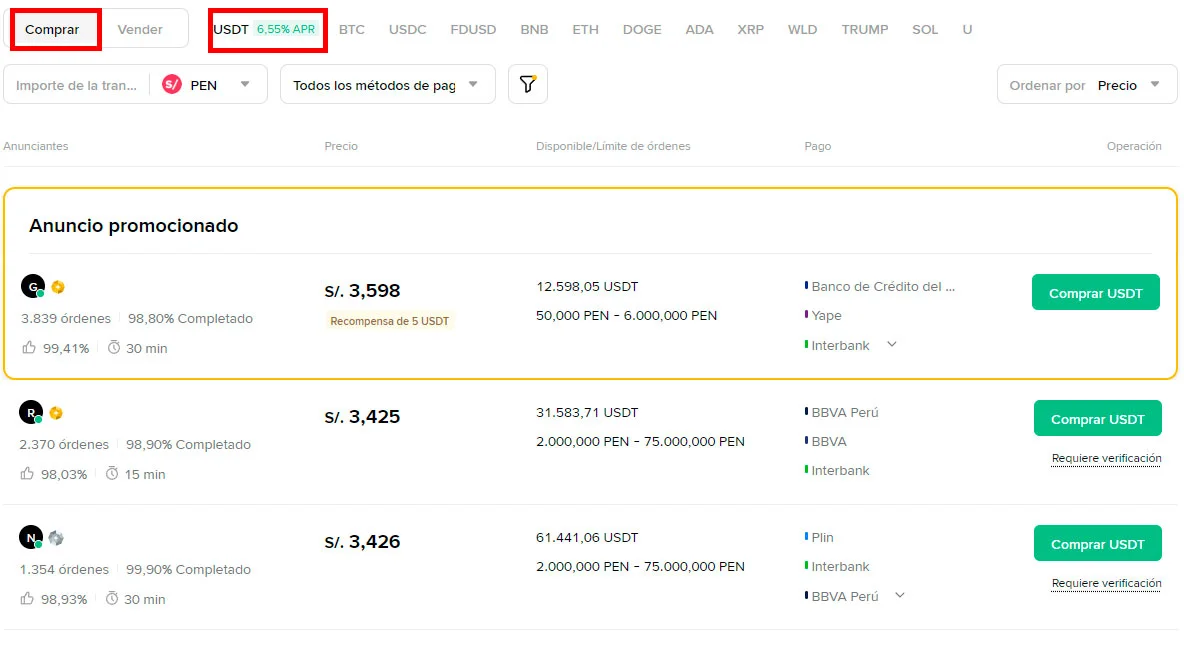Click gray badge next to advertiser N
Viewport: 1184px width, 656px height.
coord(56,538)
